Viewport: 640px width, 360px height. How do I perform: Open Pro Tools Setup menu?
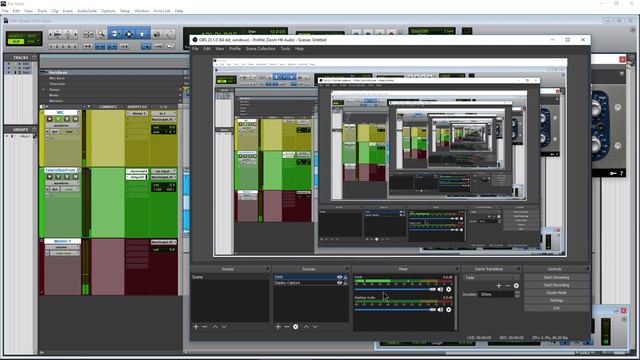125,11
